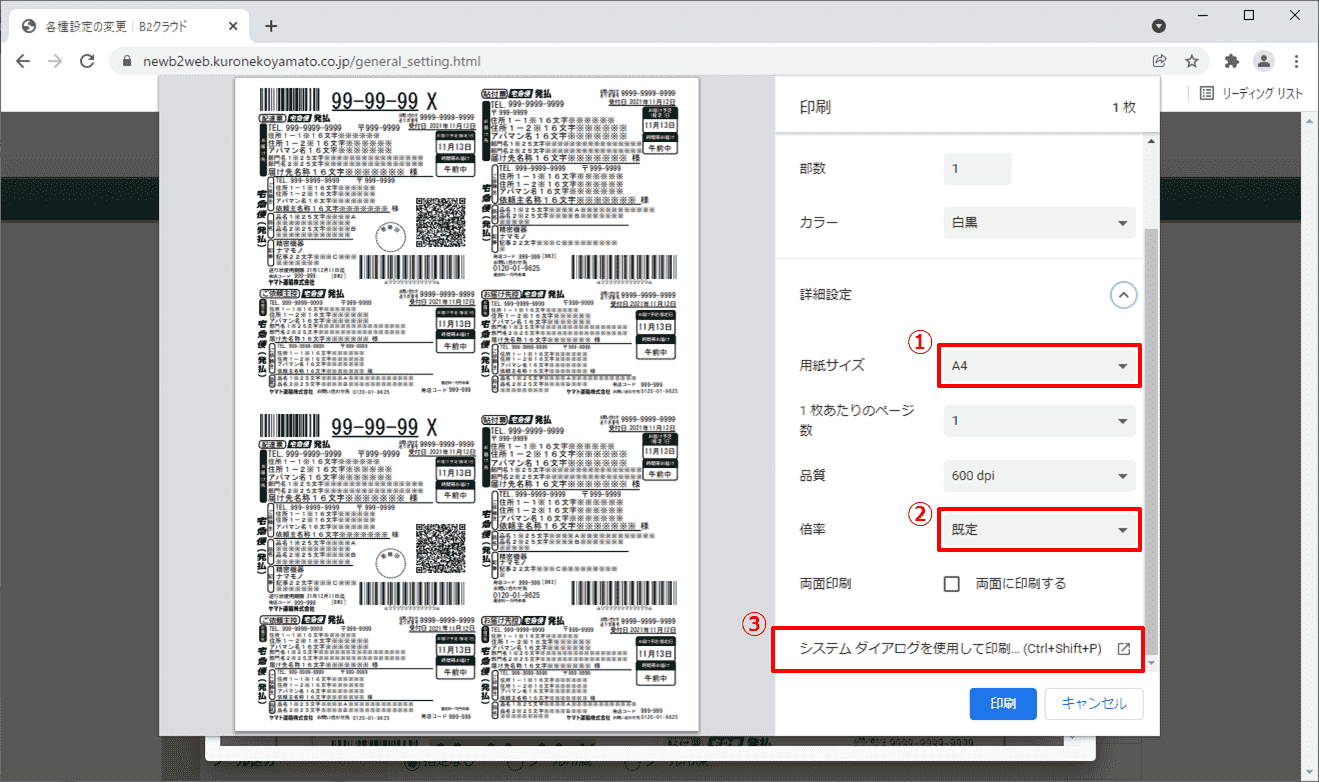Collapse 詳細設定 with the chevron
This screenshot has width=1319, height=782.
(x=1123, y=295)
